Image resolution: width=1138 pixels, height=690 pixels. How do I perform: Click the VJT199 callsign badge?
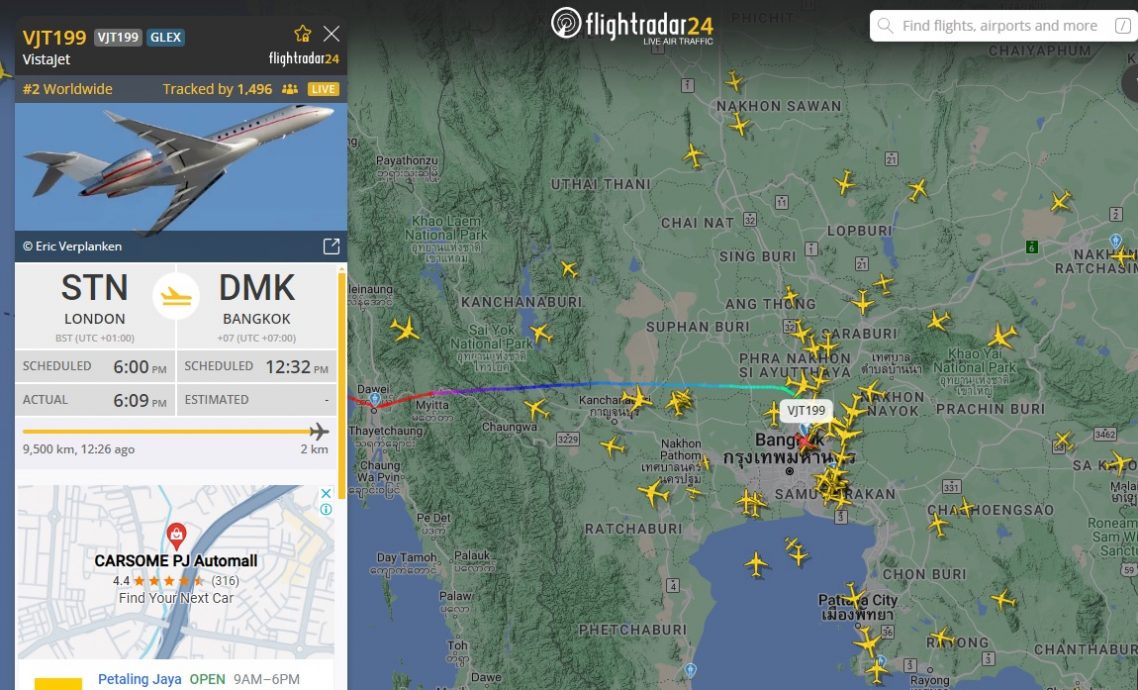coord(118,37)
